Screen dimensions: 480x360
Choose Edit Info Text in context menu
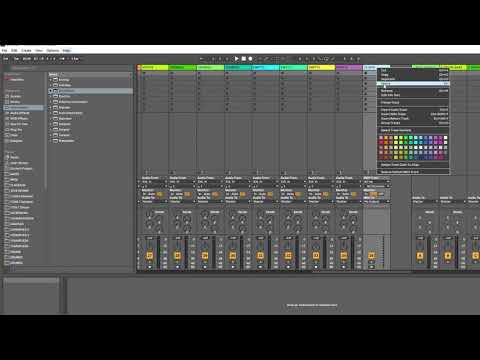pos(413,95)
